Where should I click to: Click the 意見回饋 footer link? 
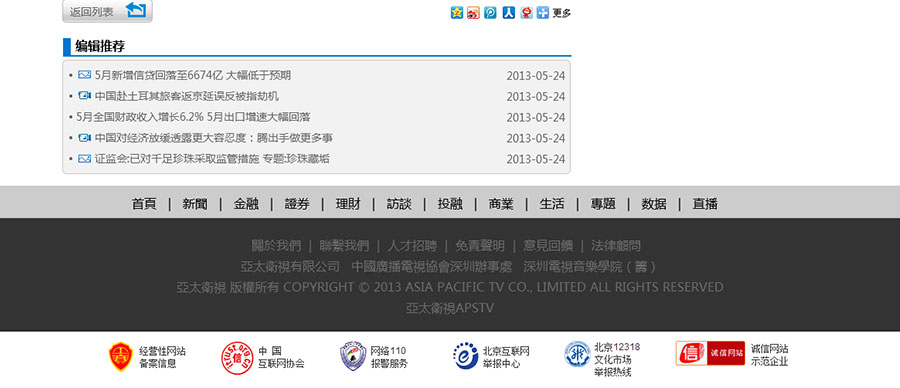click(x=548, y=246)
